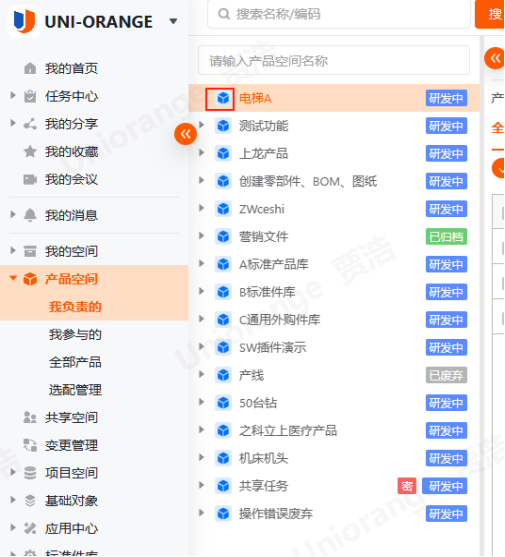Click the 电梯A product cube icon

223,98
